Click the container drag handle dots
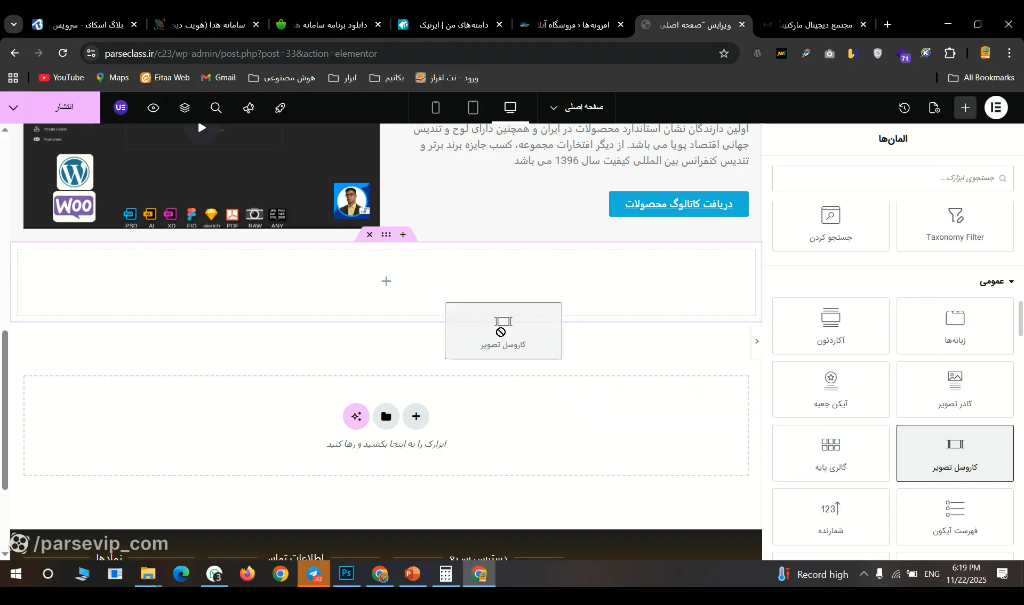Image resolution: width=1024 pixels, height=605 pixels. tap(386, 235)
